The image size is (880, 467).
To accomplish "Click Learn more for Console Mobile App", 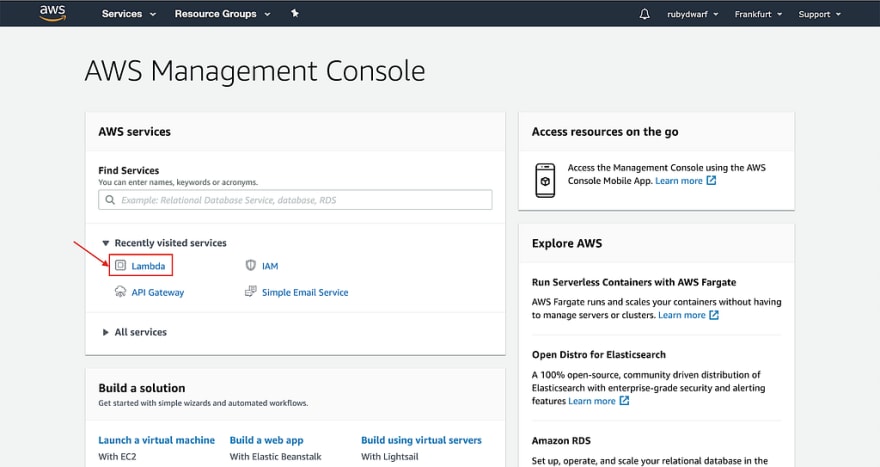I will [679, 181].
